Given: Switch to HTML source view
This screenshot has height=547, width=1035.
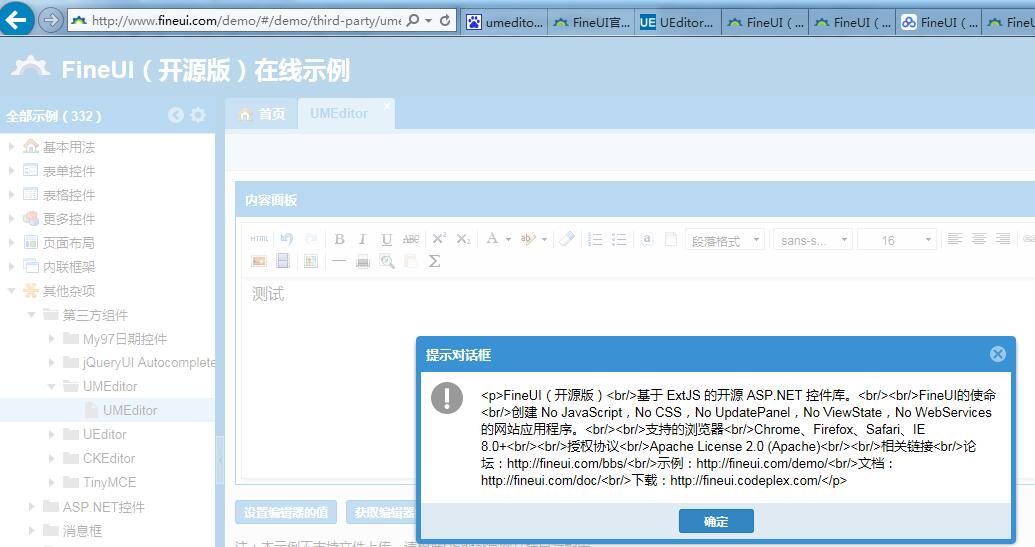Looking at the screenshot, I should (x=259, y=239).
